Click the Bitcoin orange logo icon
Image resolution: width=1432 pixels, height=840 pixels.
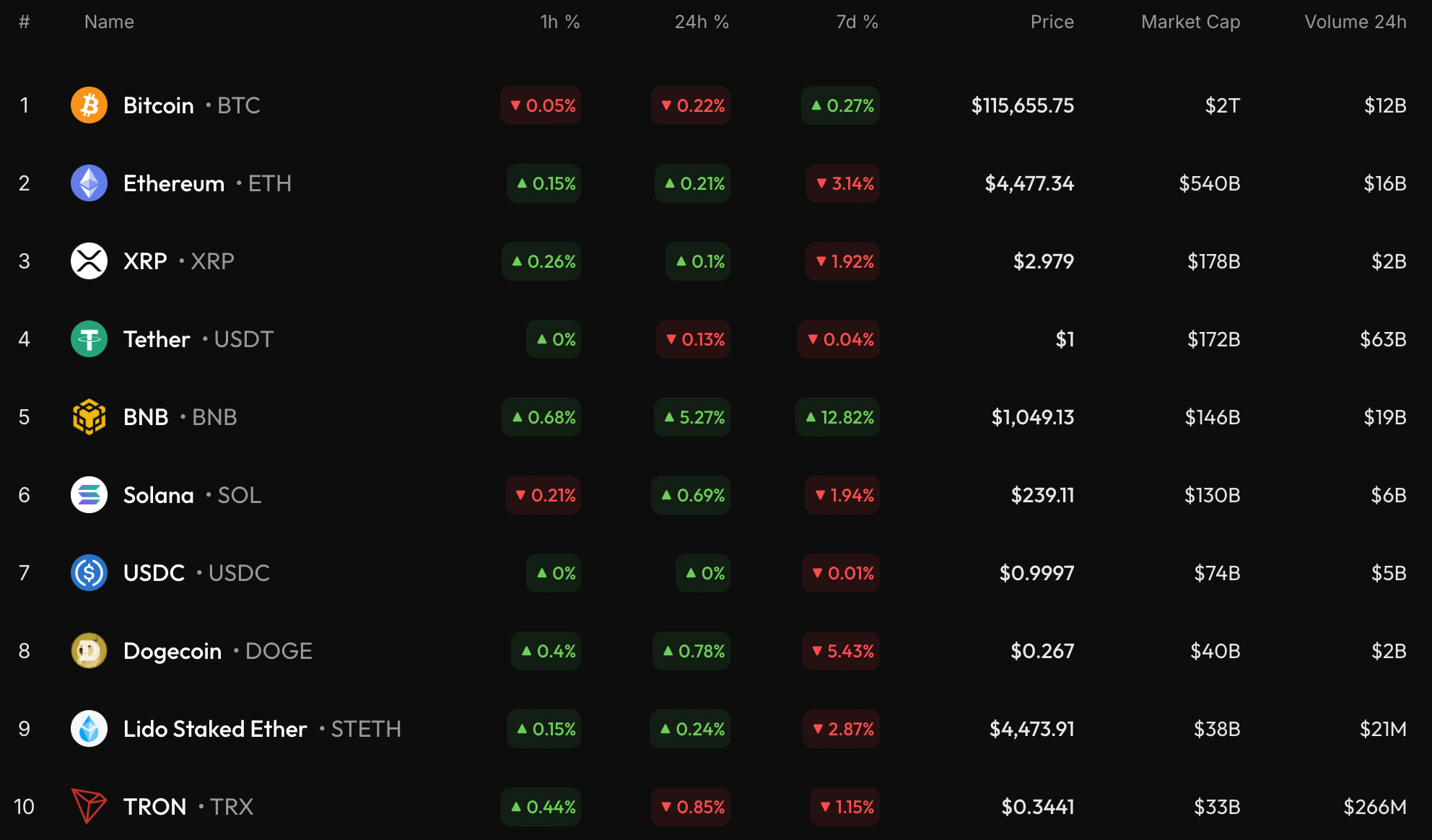click(x=89, y=105)
